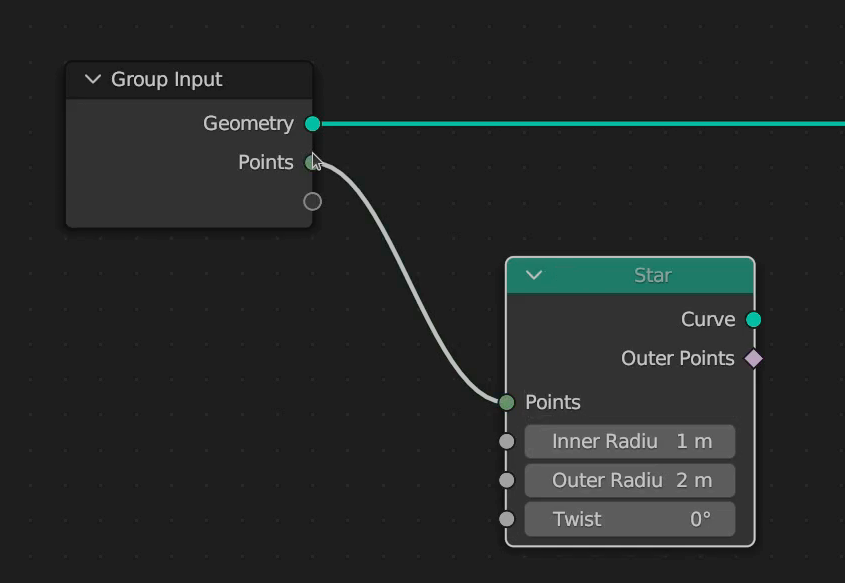
Task: Collapse the Star node
Action: click(534, 275)
